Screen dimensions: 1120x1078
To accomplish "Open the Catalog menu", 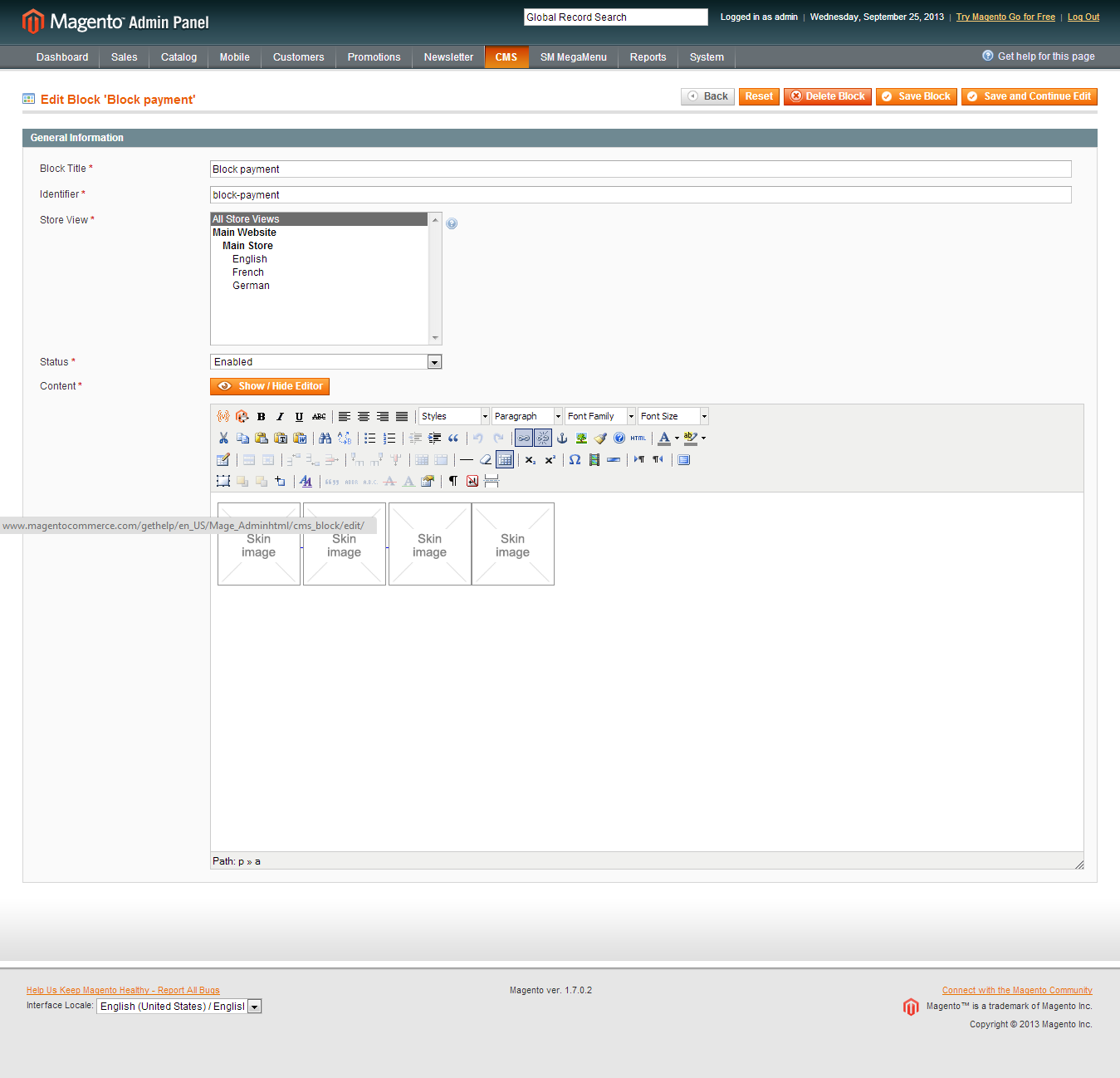I will click(x=179, y=57).
